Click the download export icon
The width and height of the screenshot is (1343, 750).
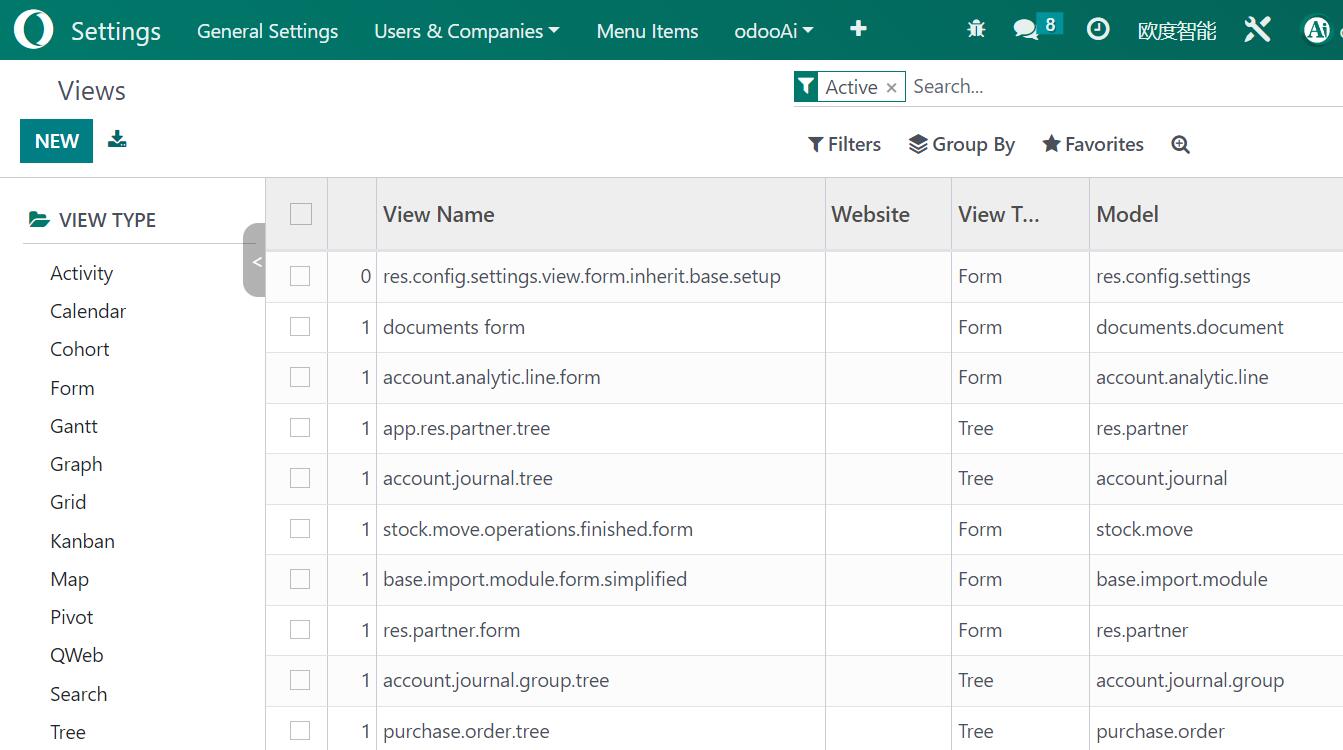click(117, 139)
